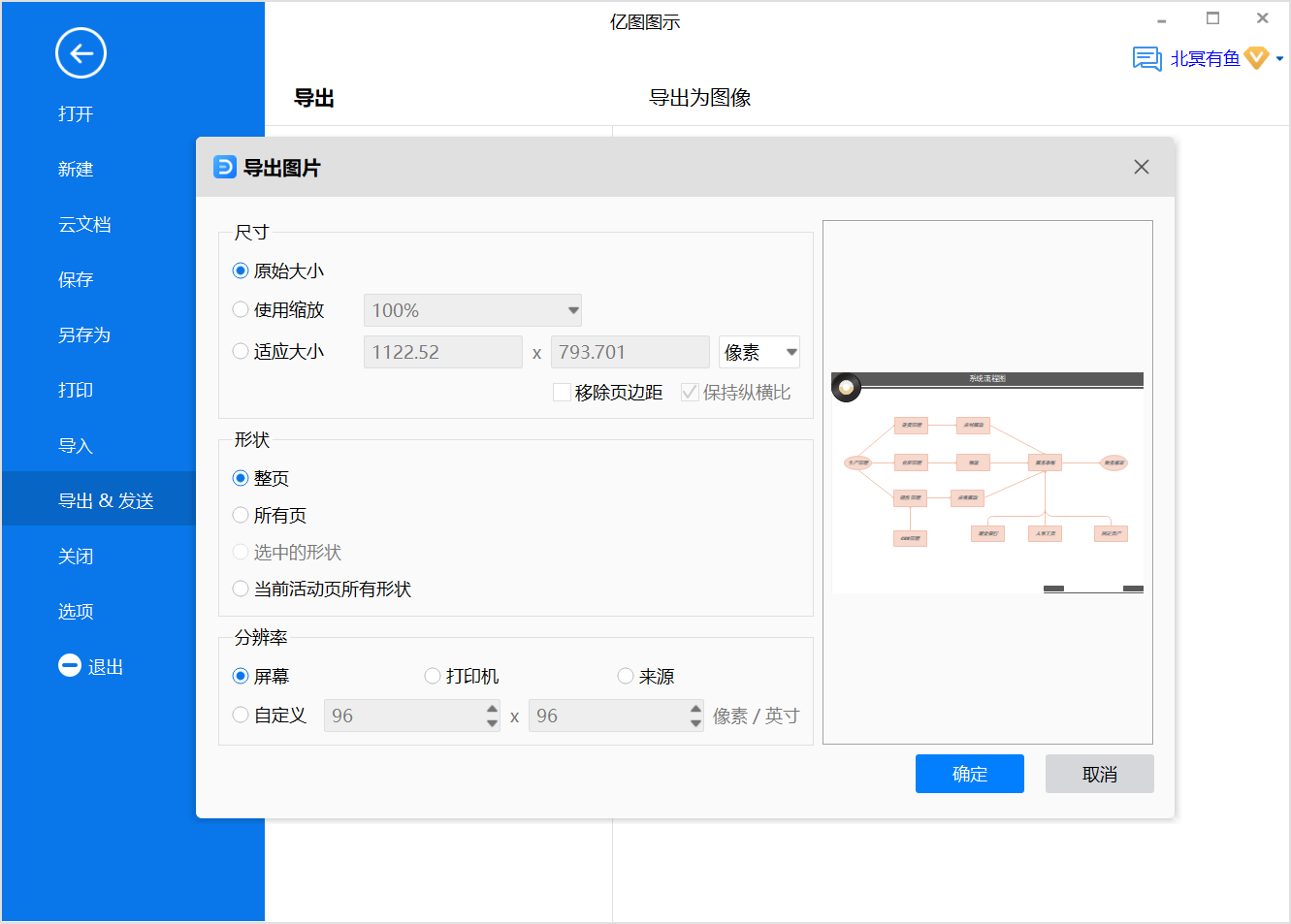Click the 保存 menu item

76,279
